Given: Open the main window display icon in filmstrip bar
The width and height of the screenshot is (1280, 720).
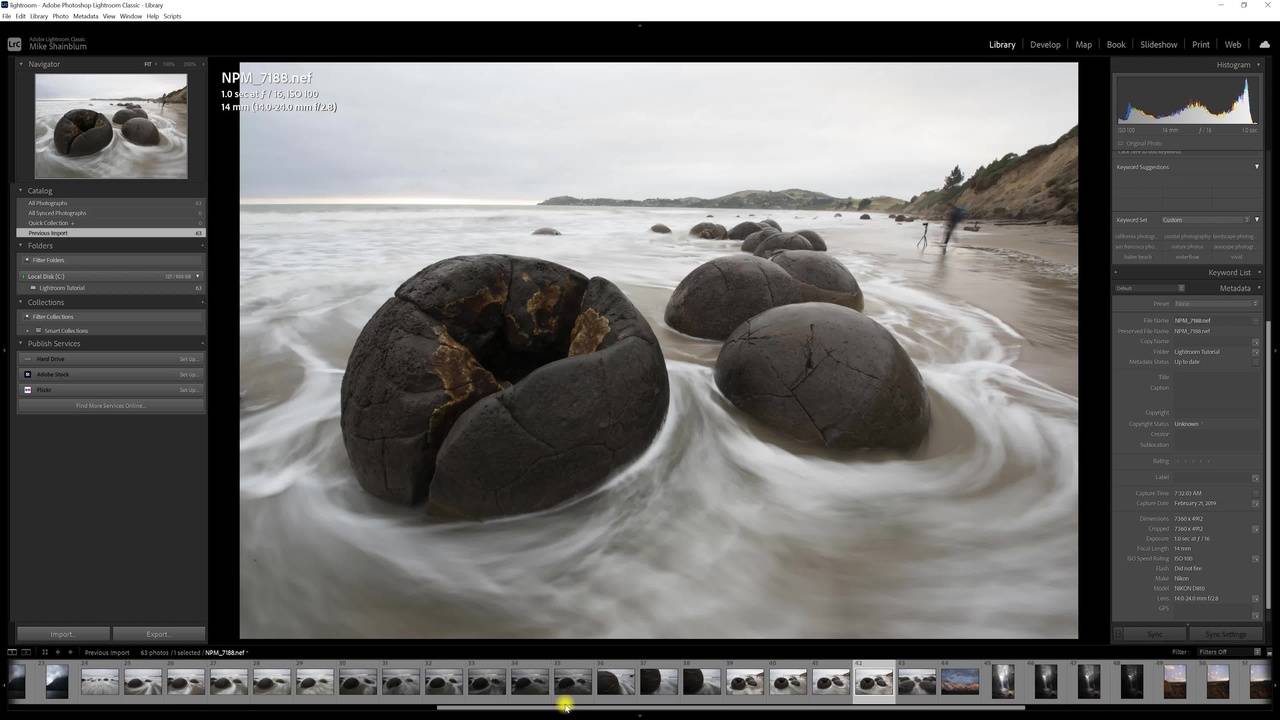Looking at the screenshot, I should (x=12, y=652).
